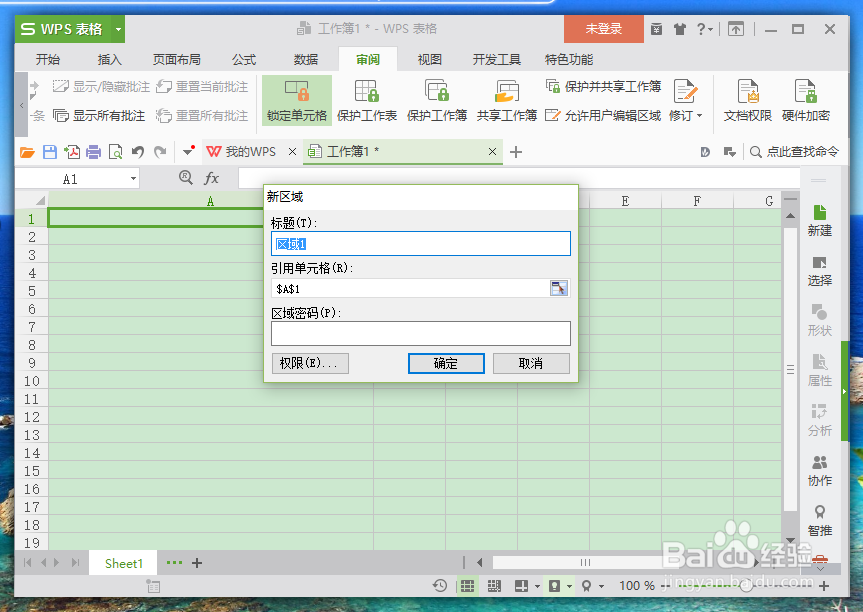Screen dimensions: 863x612
Task: Click the 确定 (OK) button in the dialog
Action: [446, 363]
